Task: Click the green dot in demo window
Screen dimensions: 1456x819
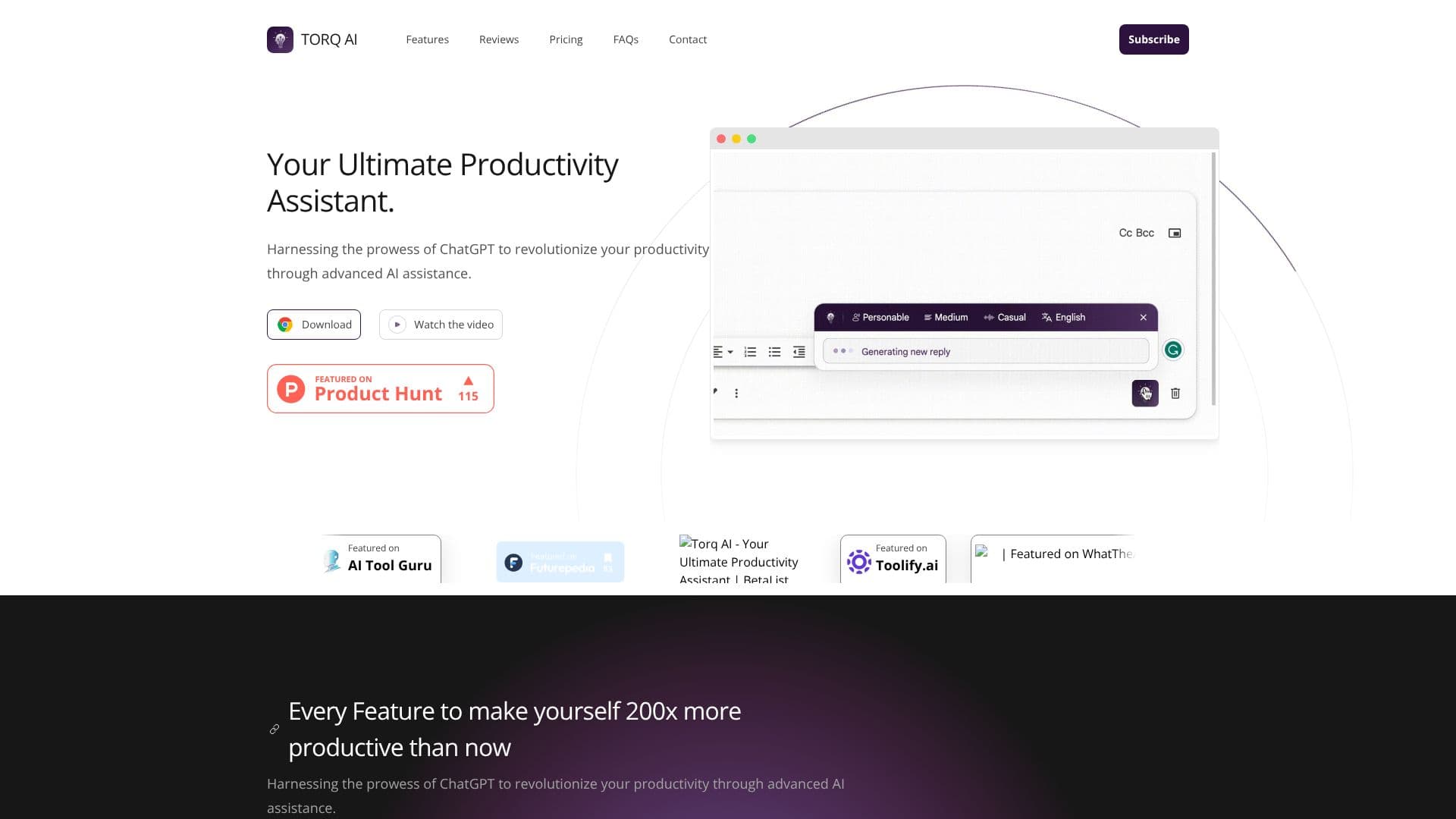Action: [752, 139]
